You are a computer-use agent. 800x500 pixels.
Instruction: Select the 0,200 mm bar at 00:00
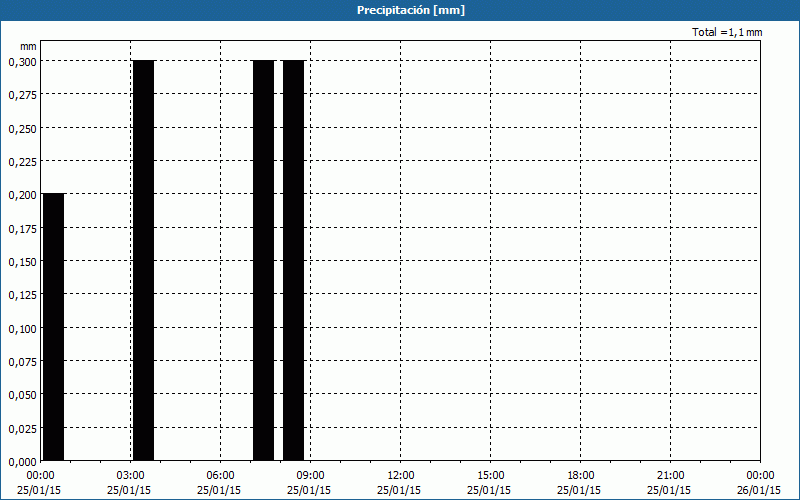click(x=54, y=327)
